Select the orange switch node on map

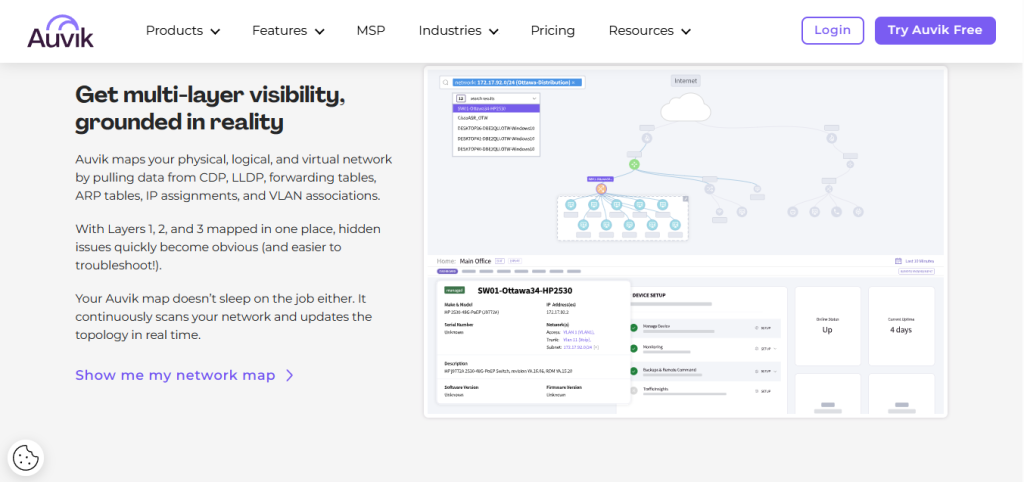601,189
